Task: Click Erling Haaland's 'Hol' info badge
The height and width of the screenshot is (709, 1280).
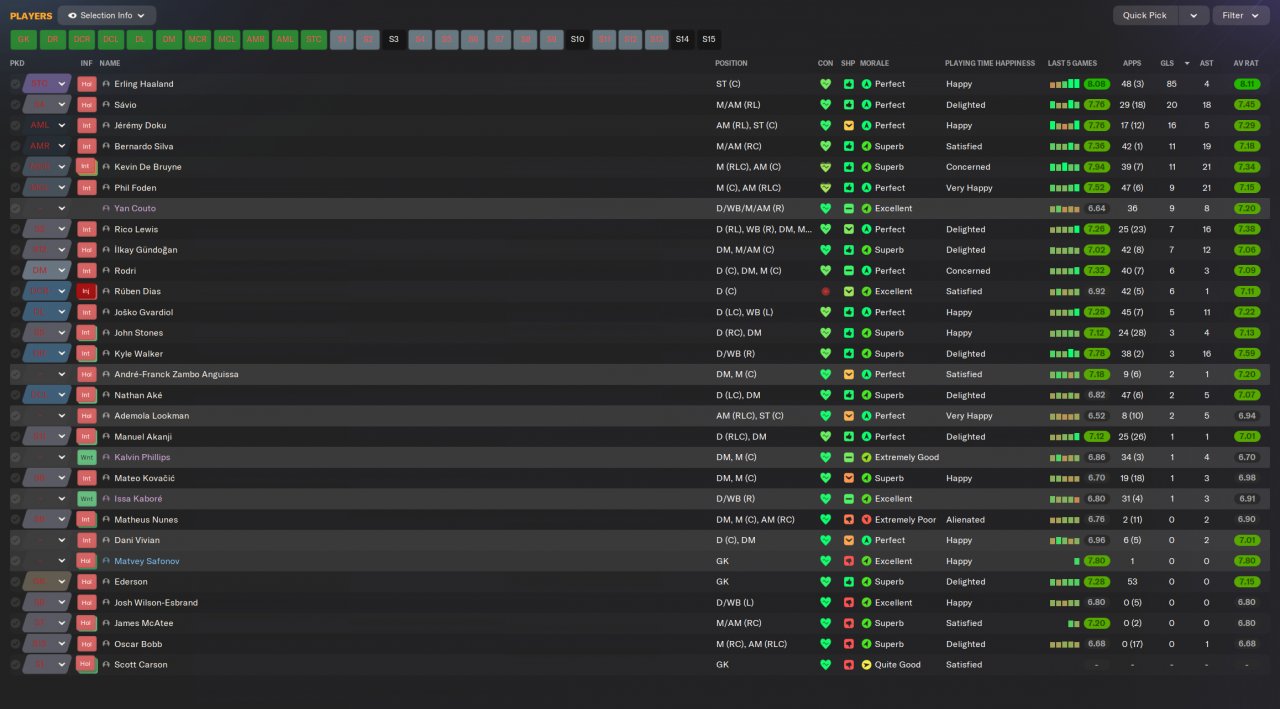Action: pyautogui.click(x=87, y=84)
